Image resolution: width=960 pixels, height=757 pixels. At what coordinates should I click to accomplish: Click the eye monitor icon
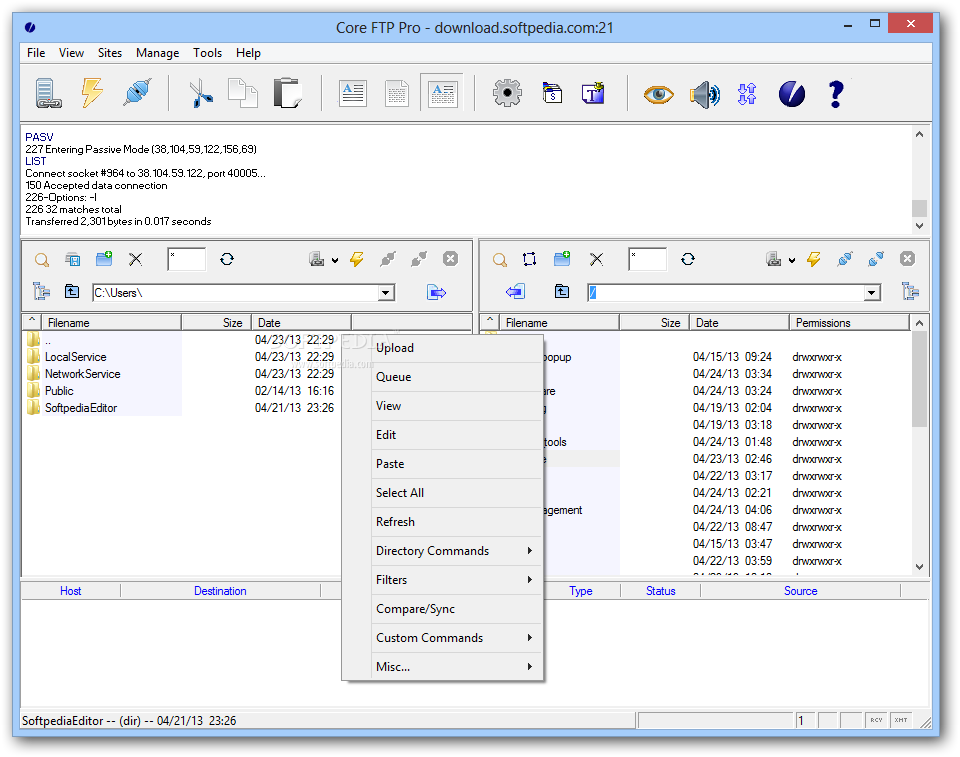point(658,94)
